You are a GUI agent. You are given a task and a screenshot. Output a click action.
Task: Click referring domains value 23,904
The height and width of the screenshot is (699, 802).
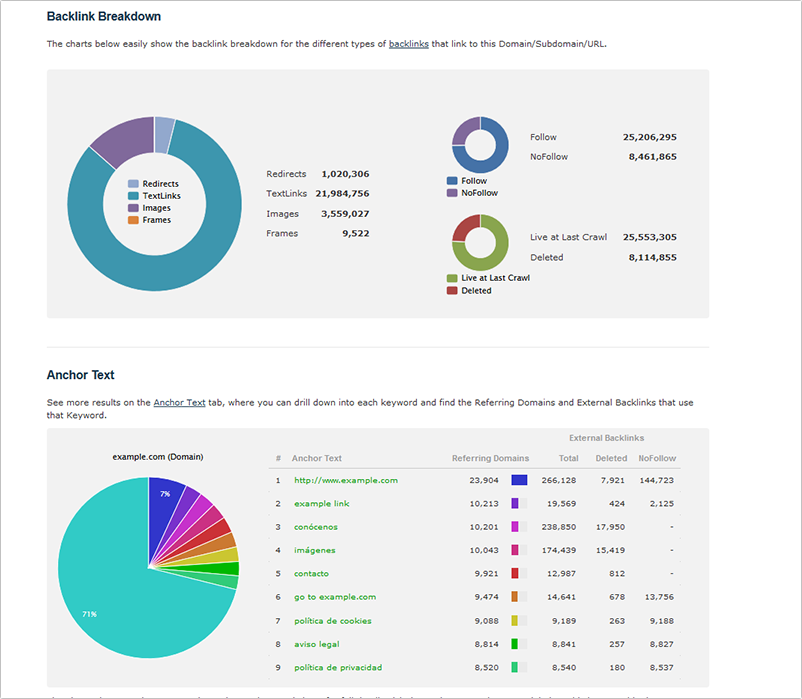pos(484,480)
